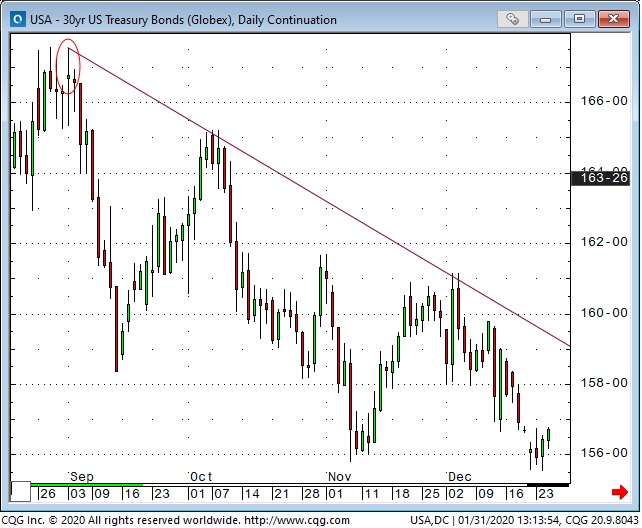Click the diagonal downtrend line
The image size is (642, 528).
(319, 197)
